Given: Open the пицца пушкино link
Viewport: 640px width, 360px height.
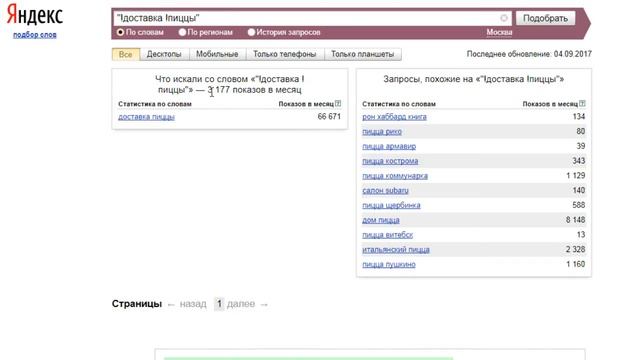Looking at the screenshot, I should [x=389, y=264].
